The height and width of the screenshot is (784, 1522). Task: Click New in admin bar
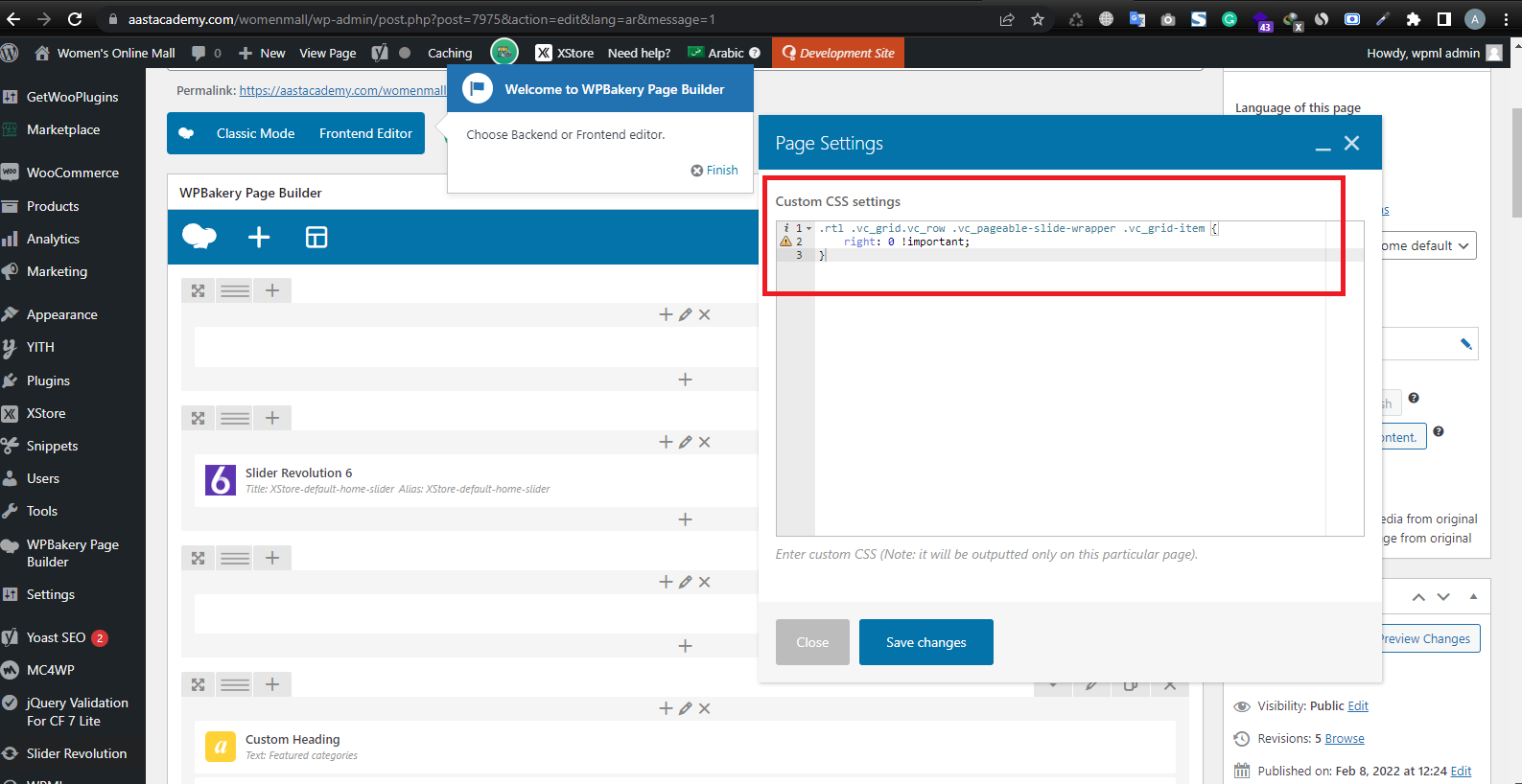click(x=262, y=53)
